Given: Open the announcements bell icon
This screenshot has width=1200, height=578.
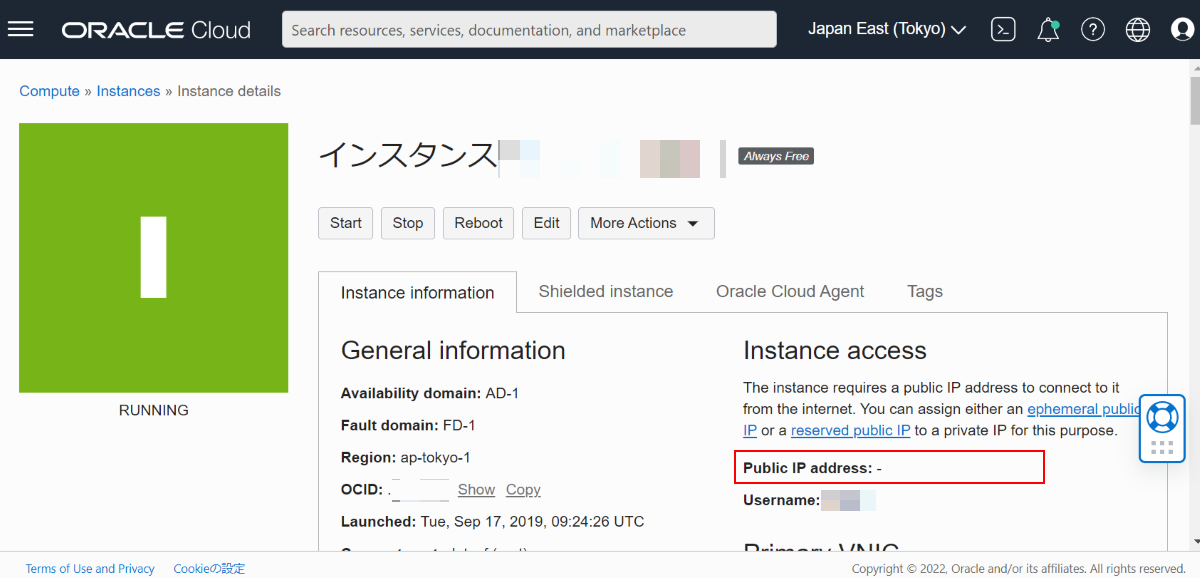Looking at the screenshot, I should pos(1048,29).
